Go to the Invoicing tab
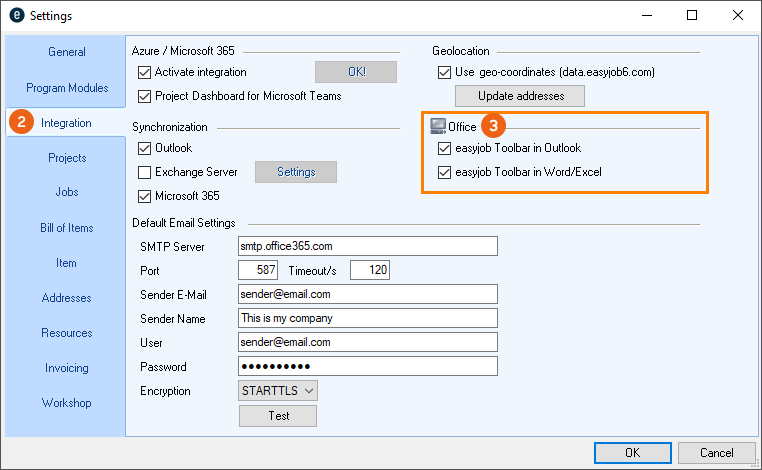This screenshot has width=762, height=470. (x=67, y=368)
